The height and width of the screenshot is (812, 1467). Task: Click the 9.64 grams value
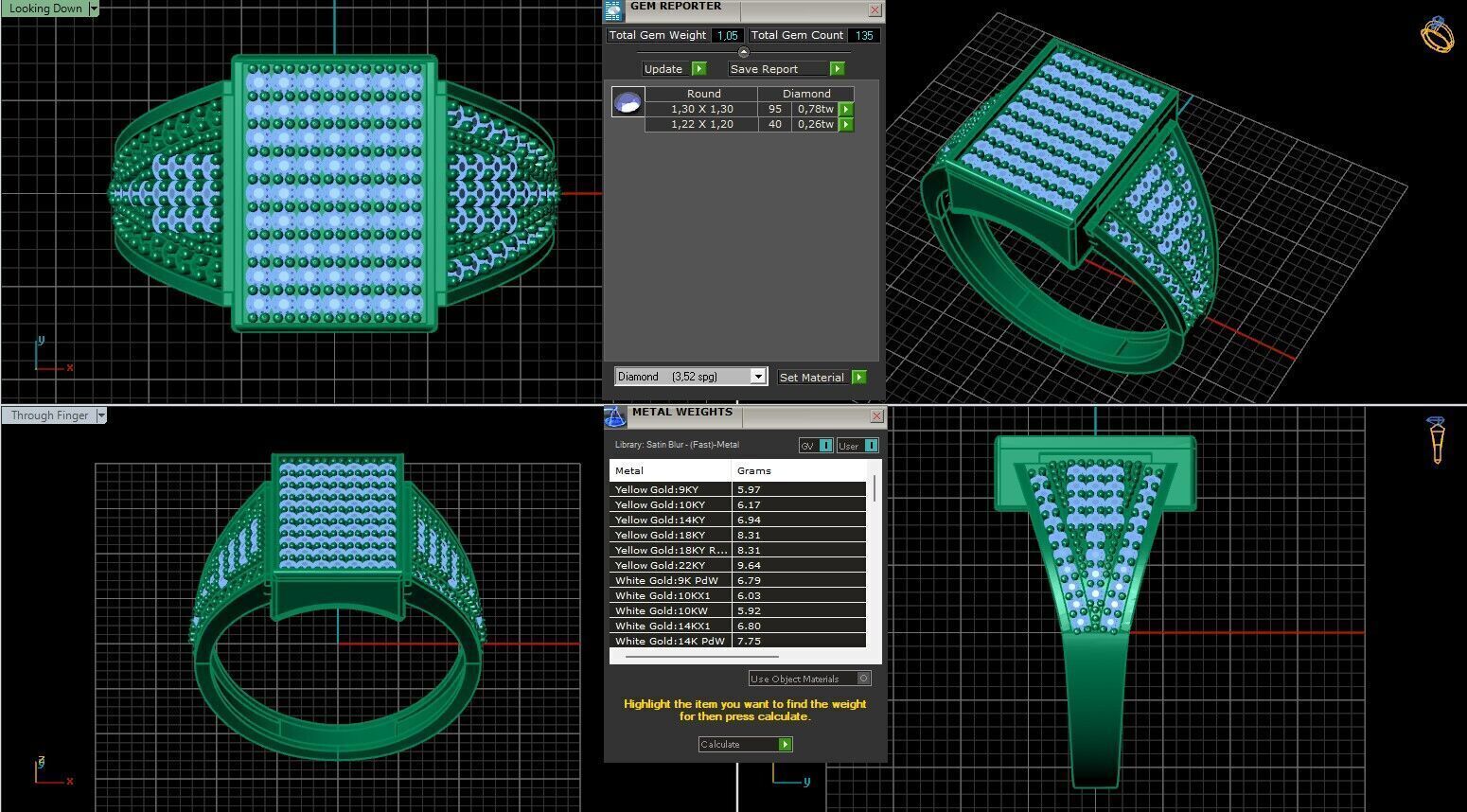749,565
